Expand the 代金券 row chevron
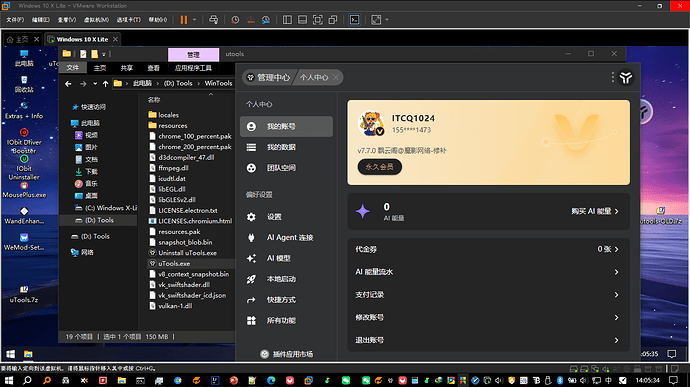 (617, 249)
